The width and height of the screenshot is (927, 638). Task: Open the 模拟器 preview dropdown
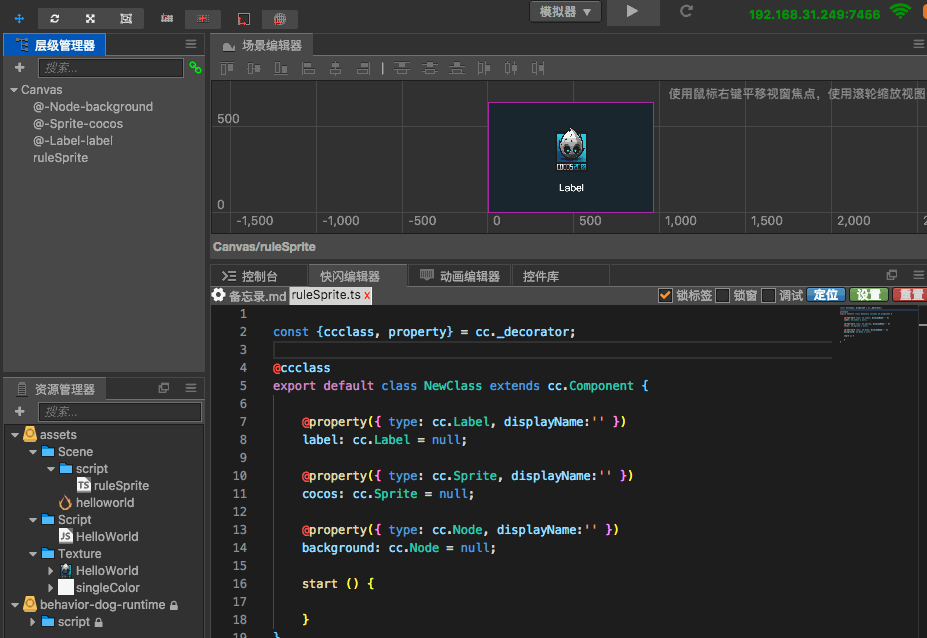(565, 11)
